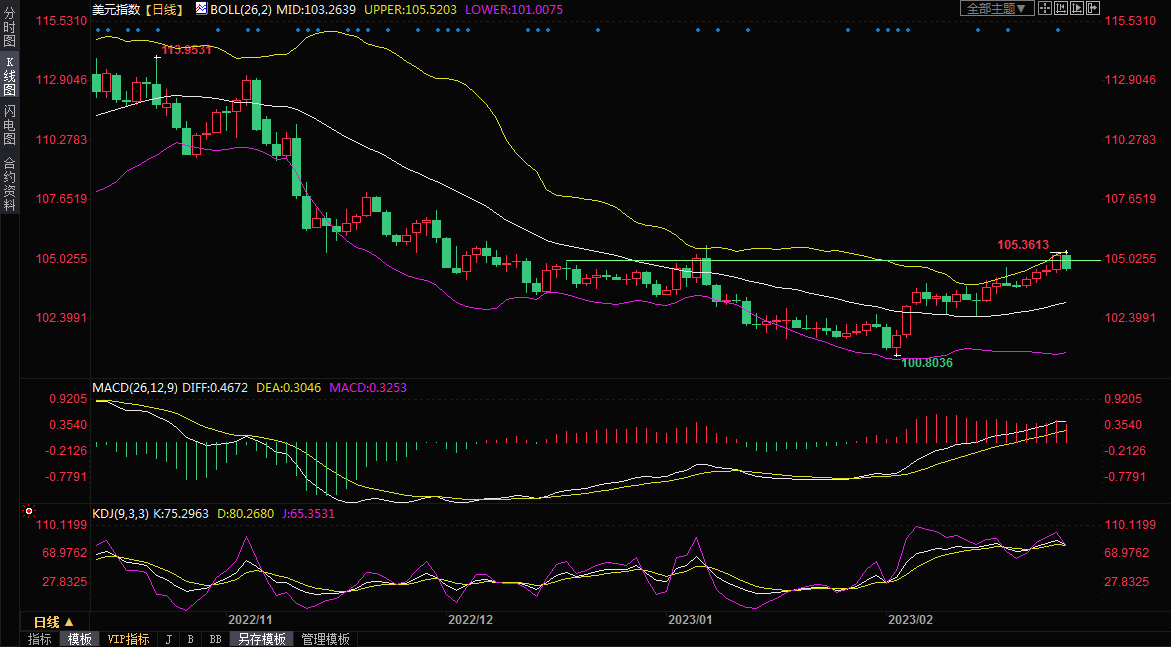Click the 113.9531 high price marker

coord(186,49)
